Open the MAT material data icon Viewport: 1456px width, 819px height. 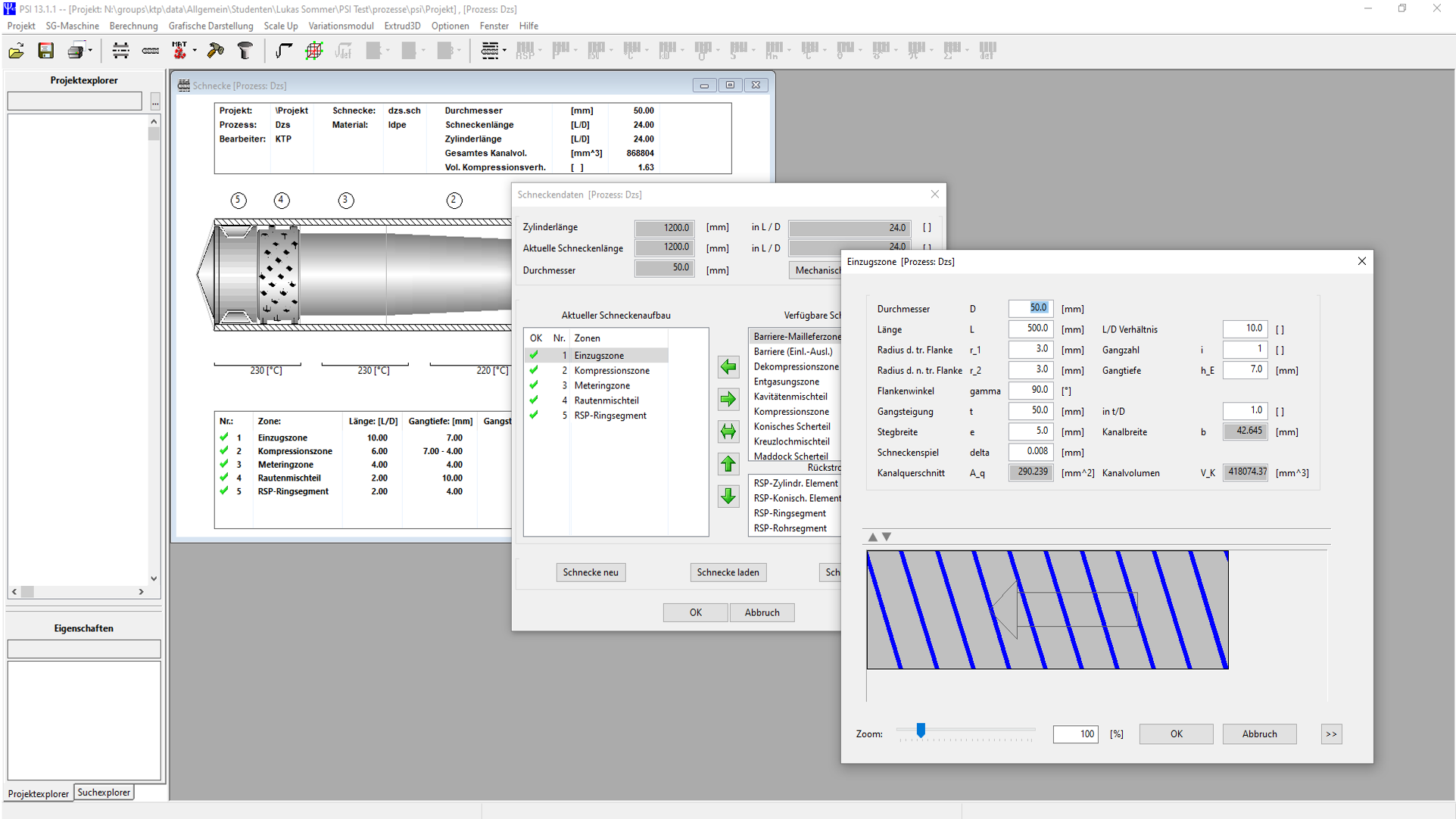click(x=179, y=51)
